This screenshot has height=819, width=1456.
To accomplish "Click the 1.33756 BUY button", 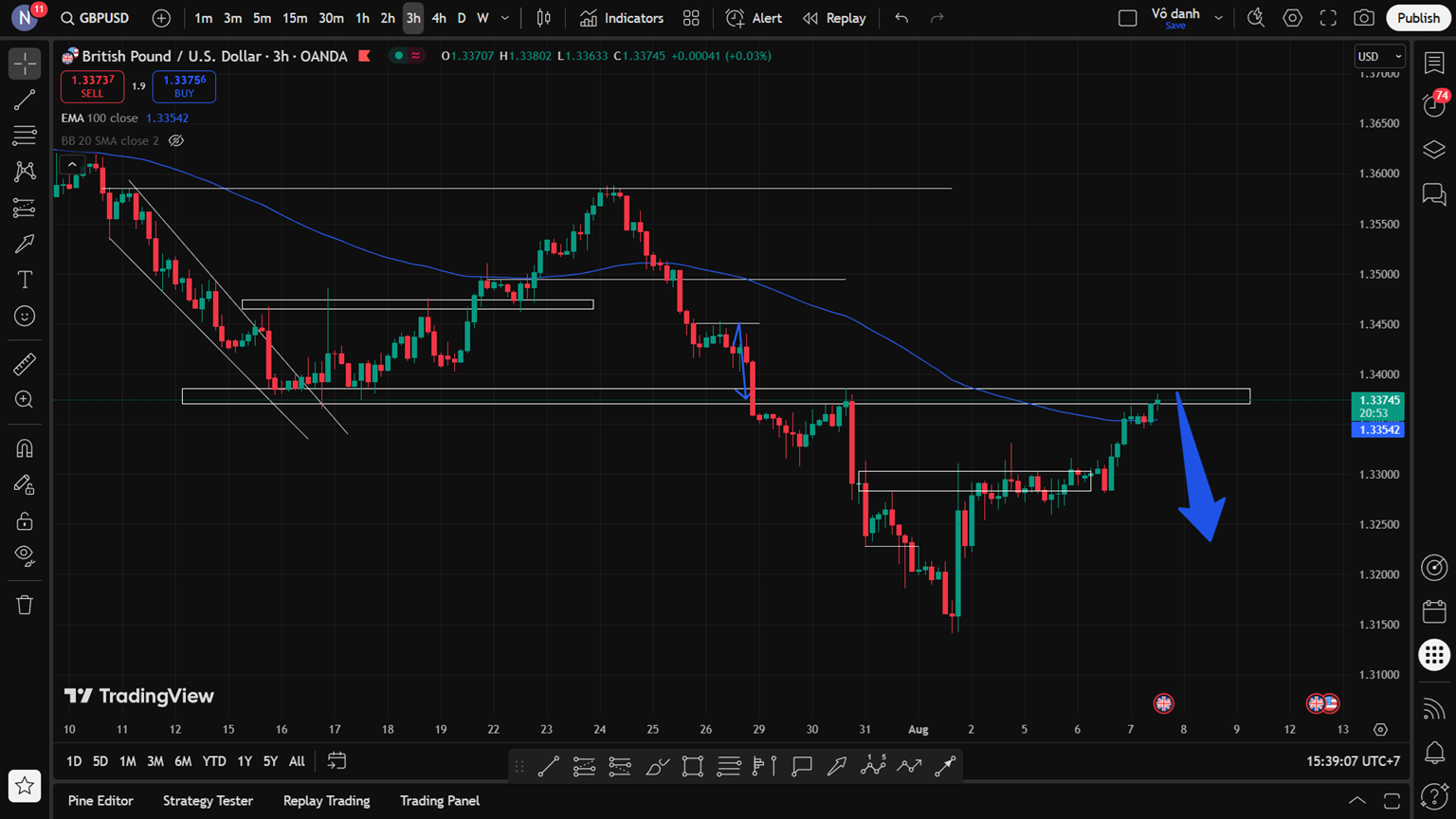I will 184,86.
